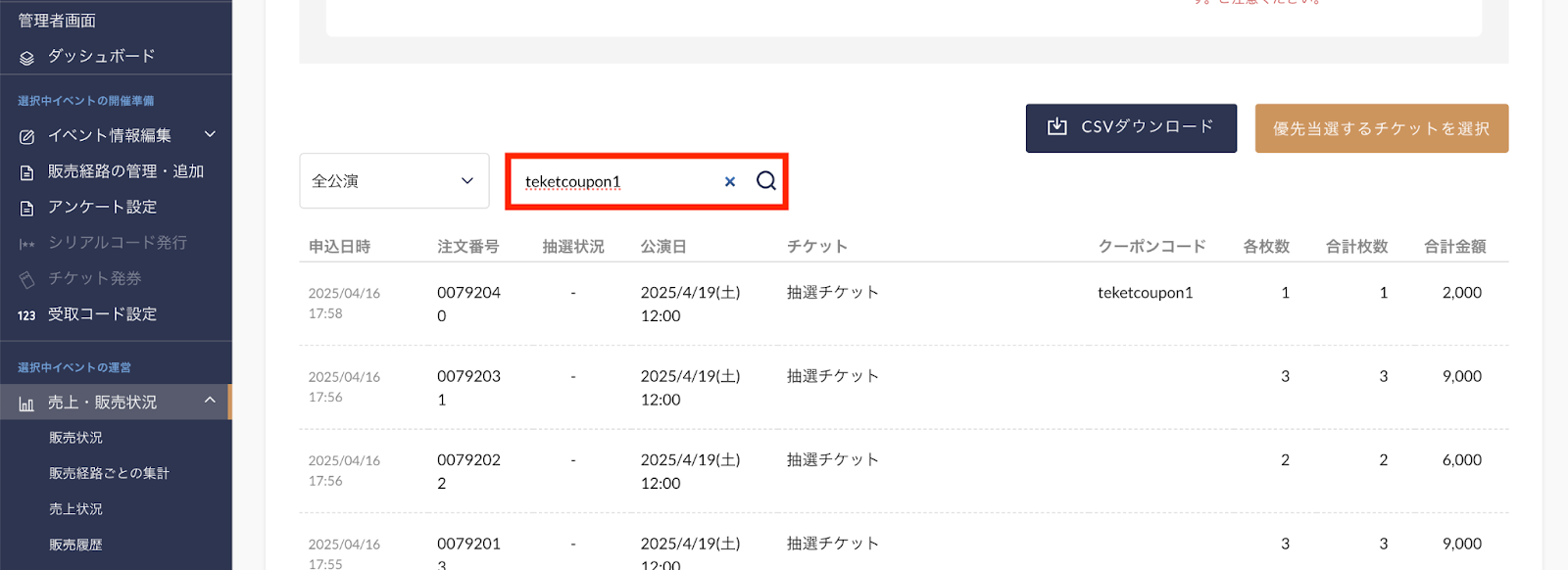
Task: Click the 123 receipt code icon
Action: click(x=26, y=315)
